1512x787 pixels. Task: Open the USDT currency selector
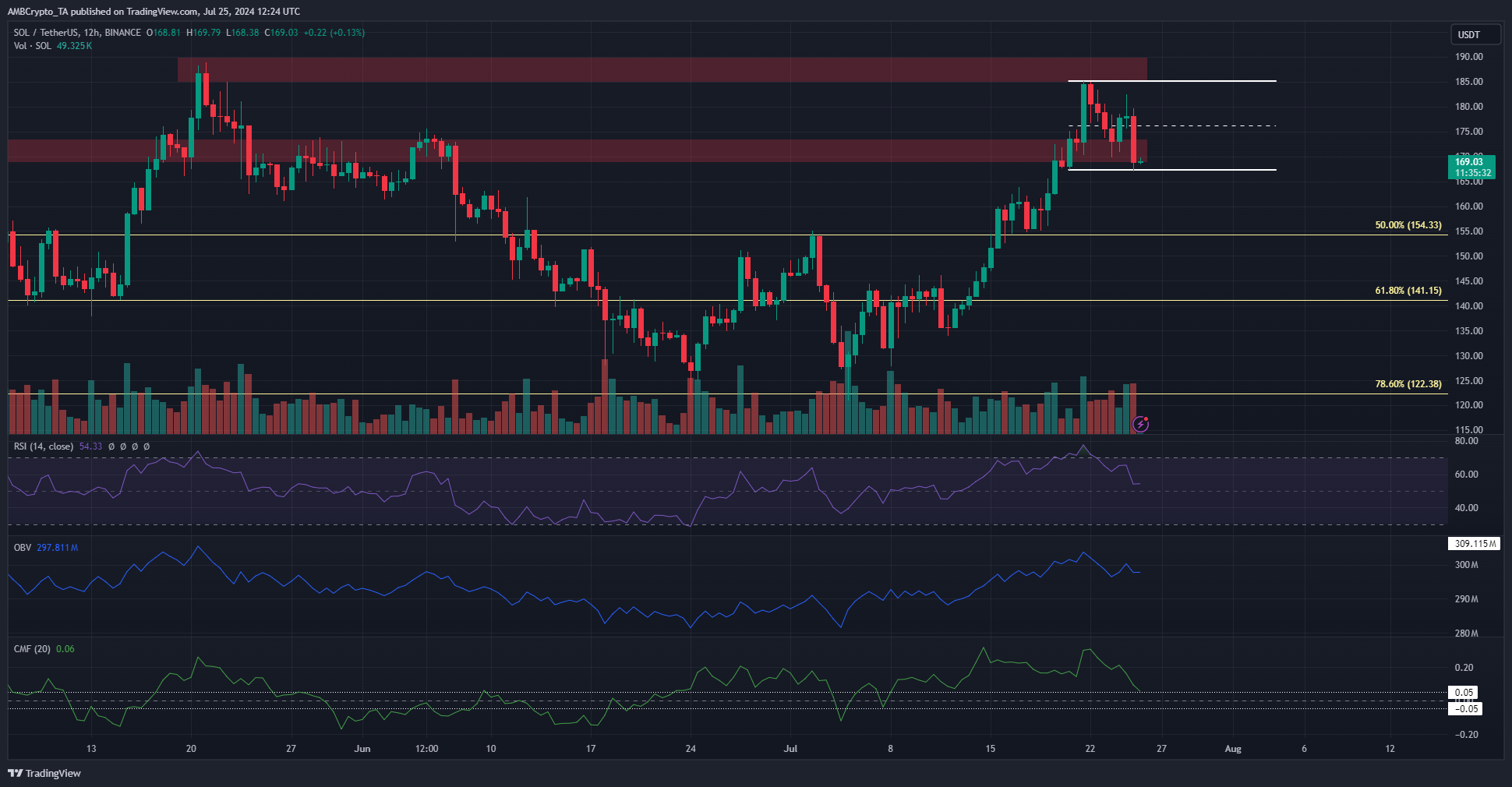(x=1475, y=34)
